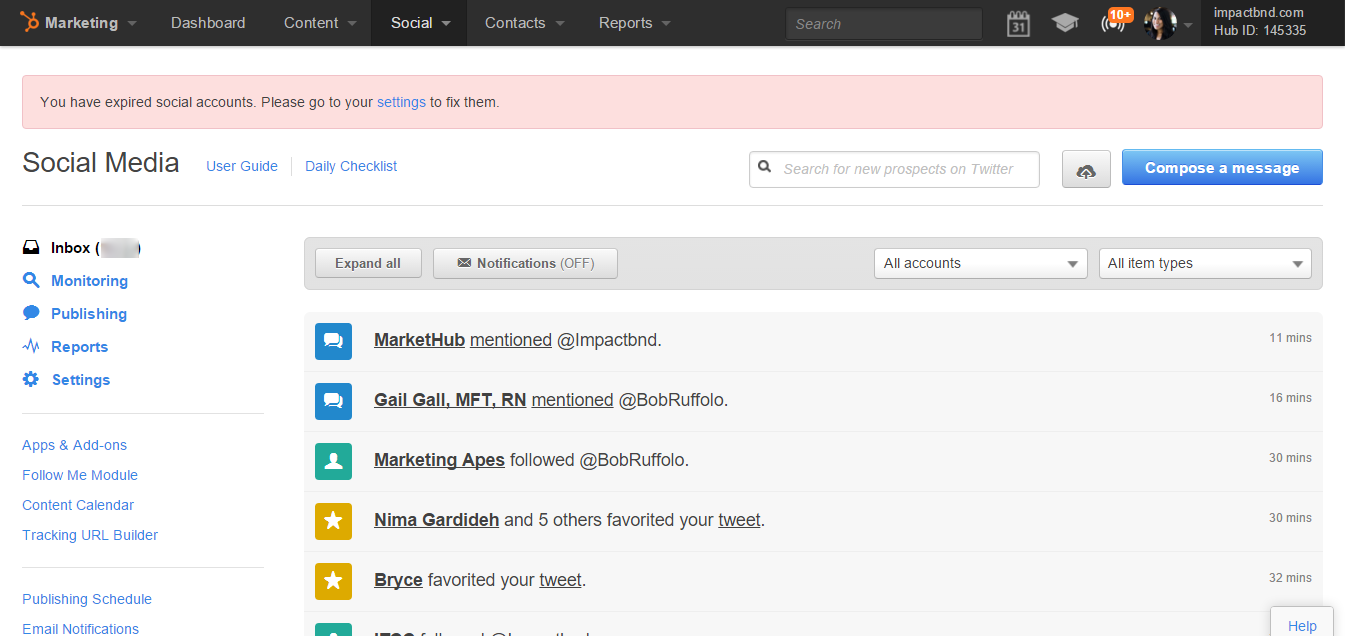Open the All item types dropdown
Viewport: 1345px width, 636px height.
tap(1205, 263)
